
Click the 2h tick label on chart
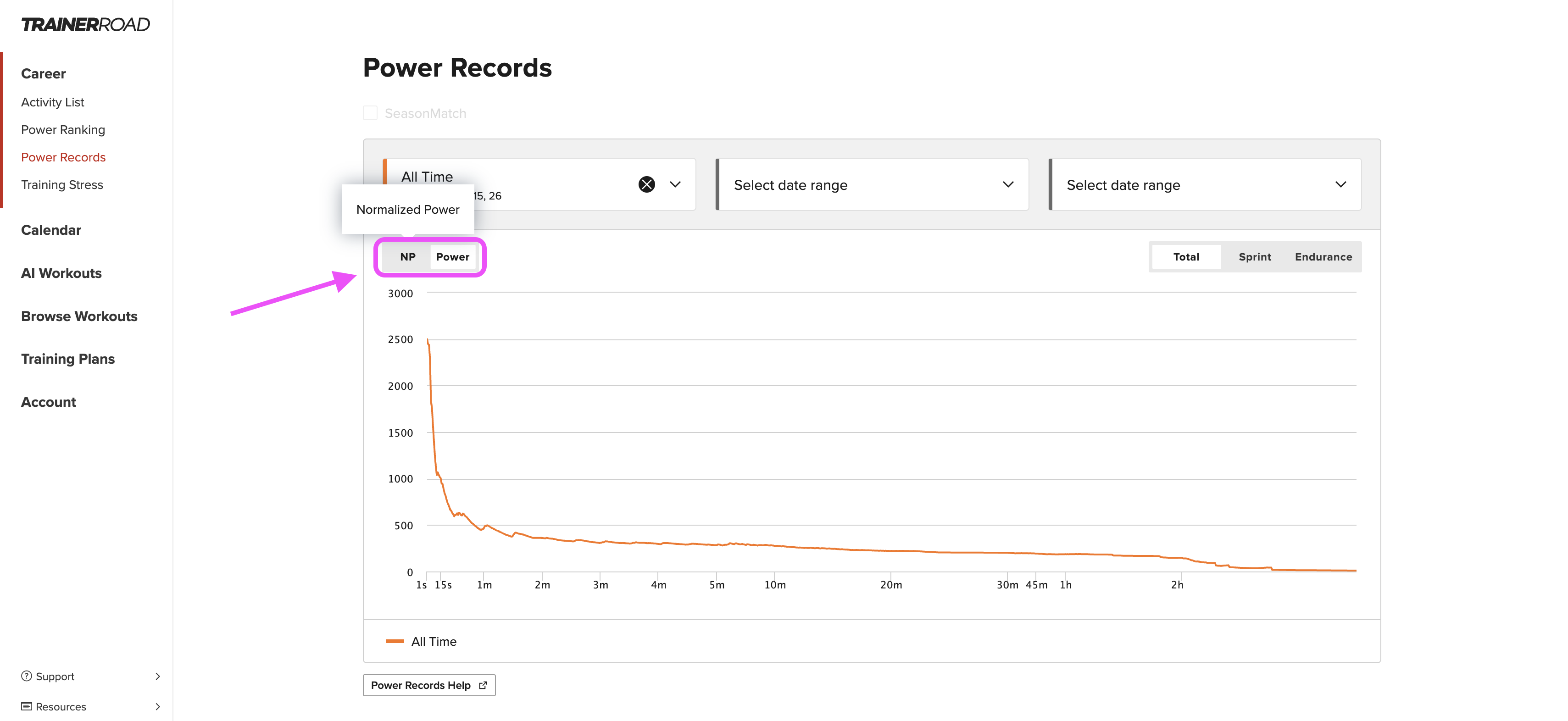point(1177,585)
